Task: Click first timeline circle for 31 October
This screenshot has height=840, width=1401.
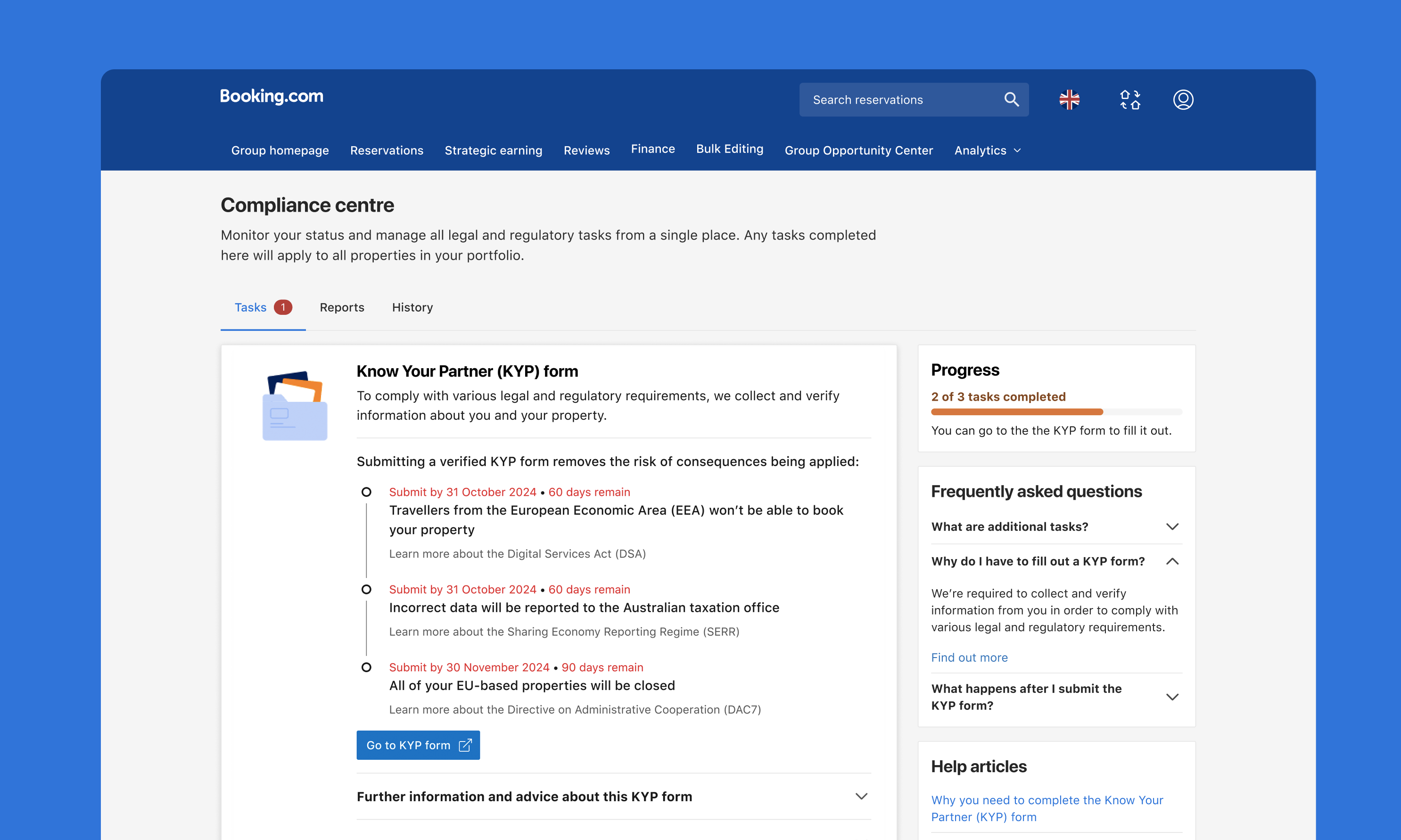Action: coord(366,492)
